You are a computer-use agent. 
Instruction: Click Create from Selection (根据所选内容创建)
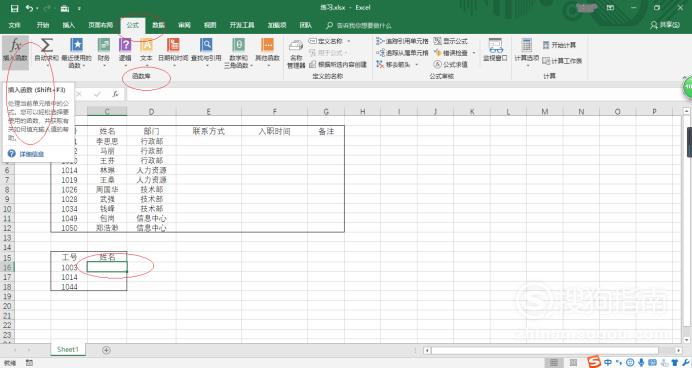click(338, 64)
